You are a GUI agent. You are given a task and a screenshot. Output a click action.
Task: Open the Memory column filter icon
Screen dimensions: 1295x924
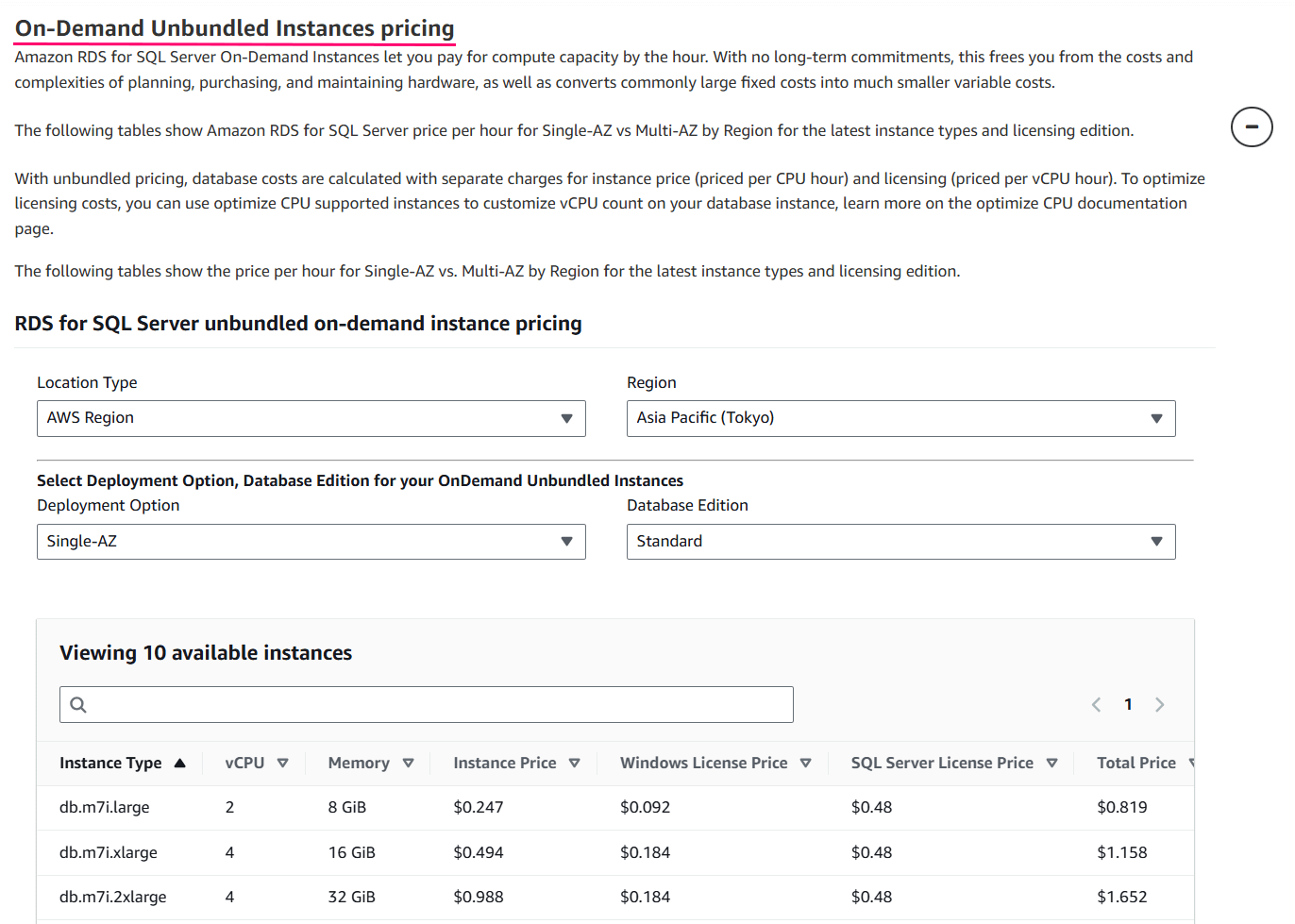click(x=408, y=763)
